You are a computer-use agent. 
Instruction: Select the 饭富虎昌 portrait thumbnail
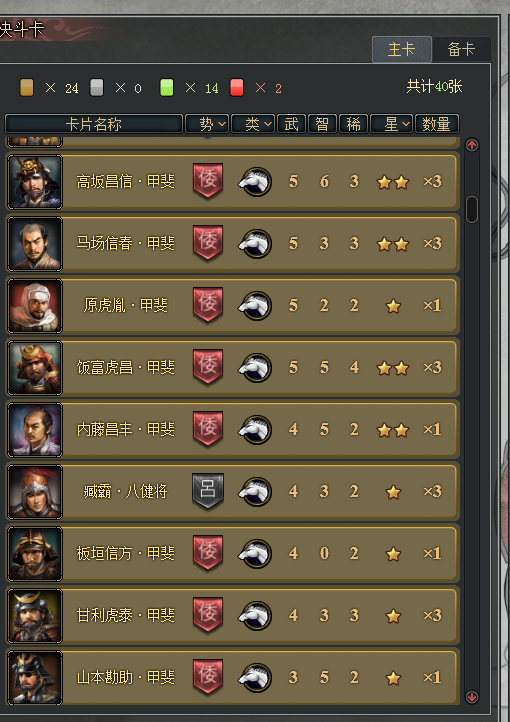click(x=35, y=367)
